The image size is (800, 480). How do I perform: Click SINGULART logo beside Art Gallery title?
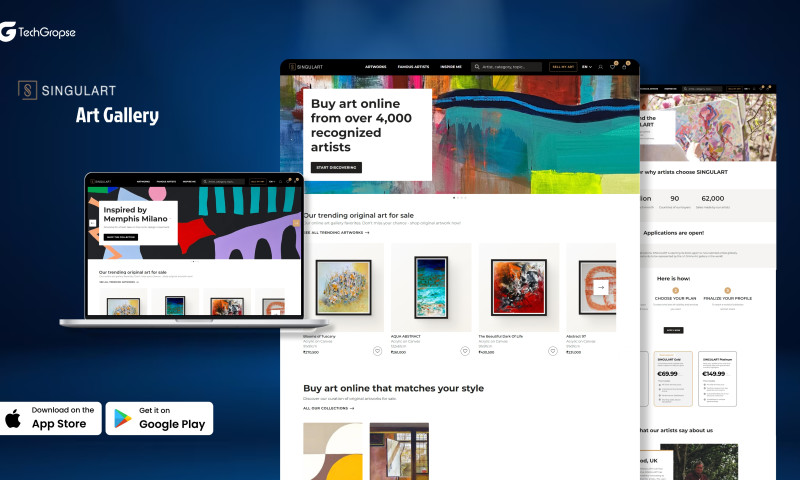pyautogui.click(x=67, y=90)
